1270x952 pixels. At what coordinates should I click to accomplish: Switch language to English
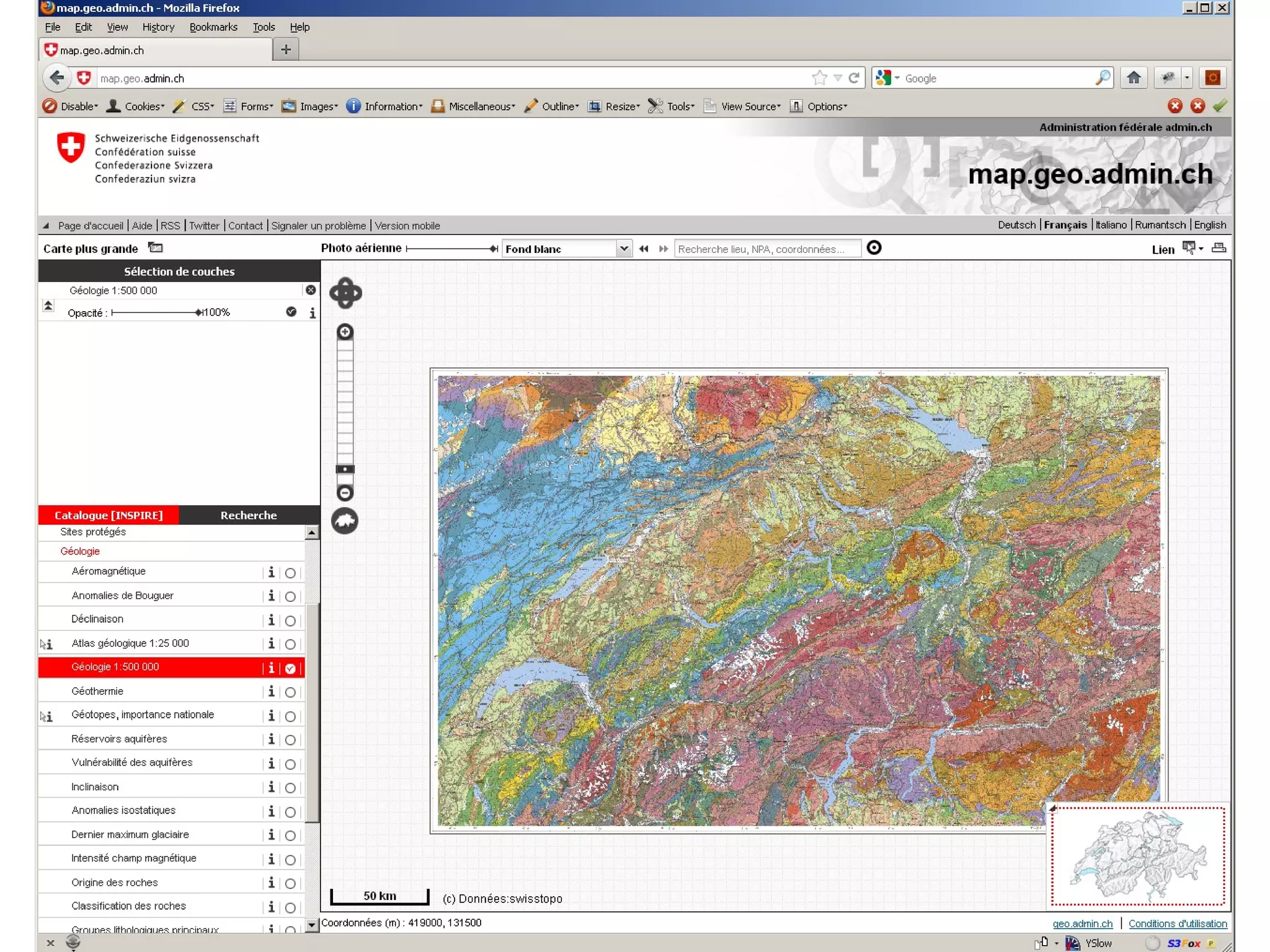[x=1210, y=225]
